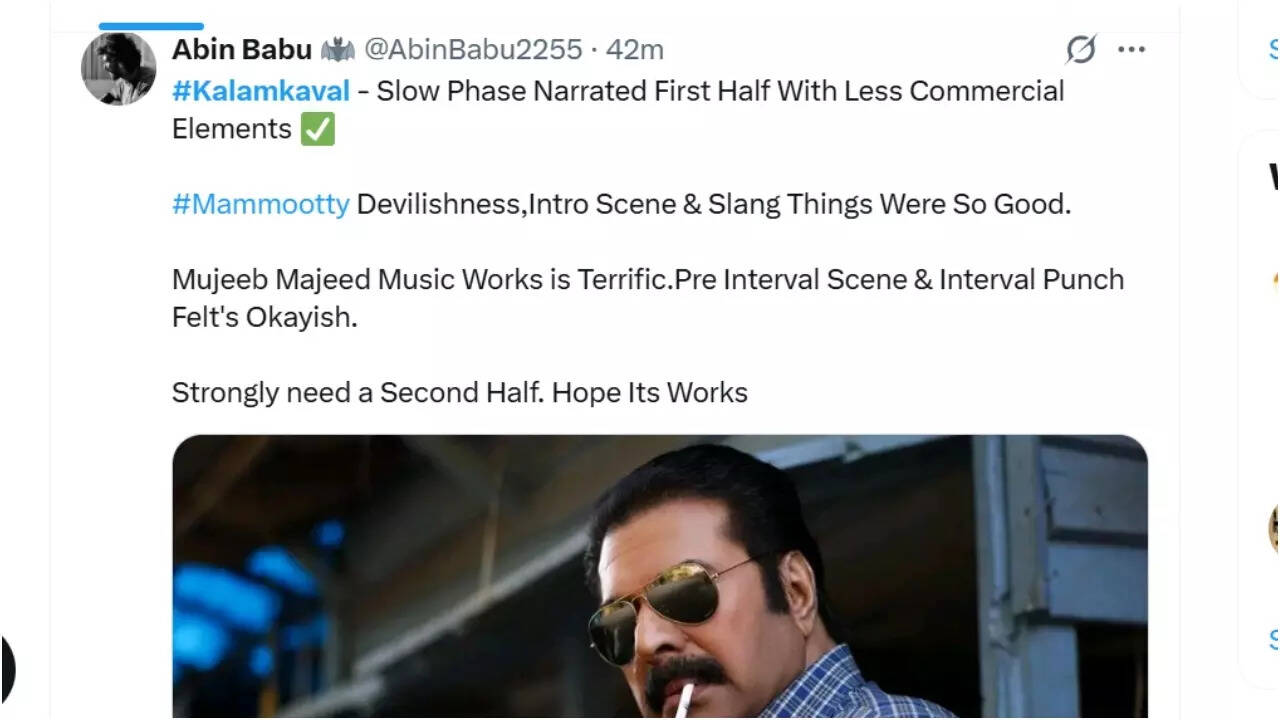Click the bat emoji beside Abin Babu
The image size is (1280, 720).
click(x=337, y=49)
